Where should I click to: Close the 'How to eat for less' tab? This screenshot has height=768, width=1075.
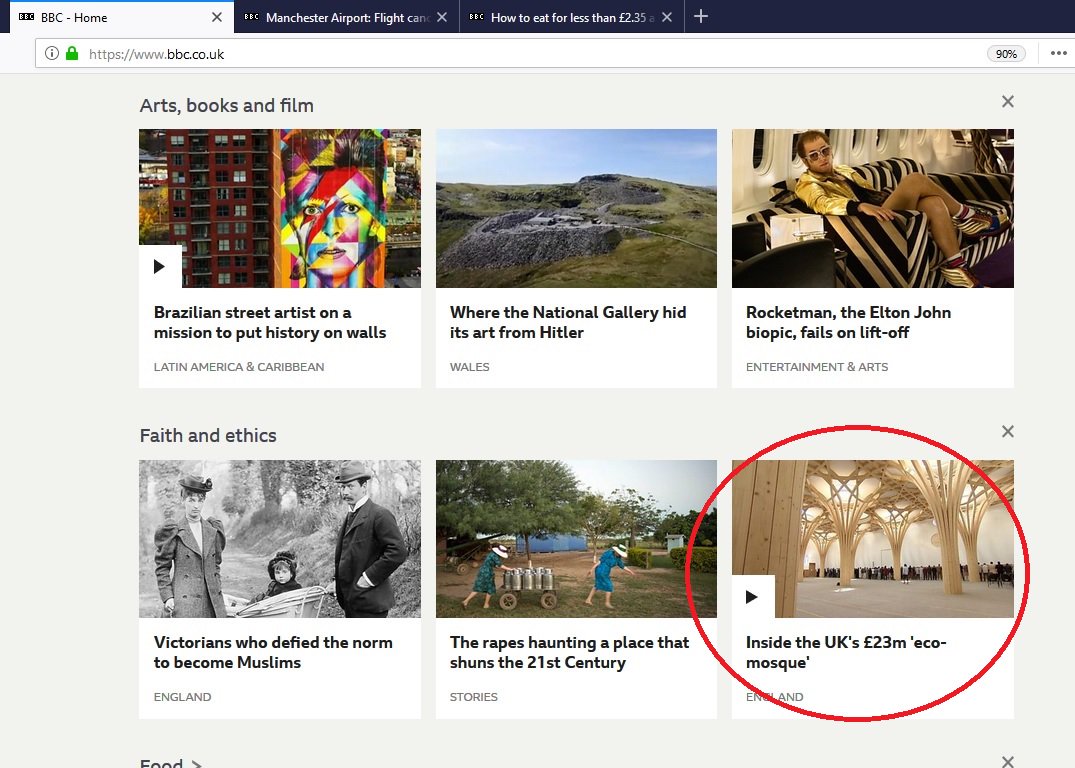point(667,17)
